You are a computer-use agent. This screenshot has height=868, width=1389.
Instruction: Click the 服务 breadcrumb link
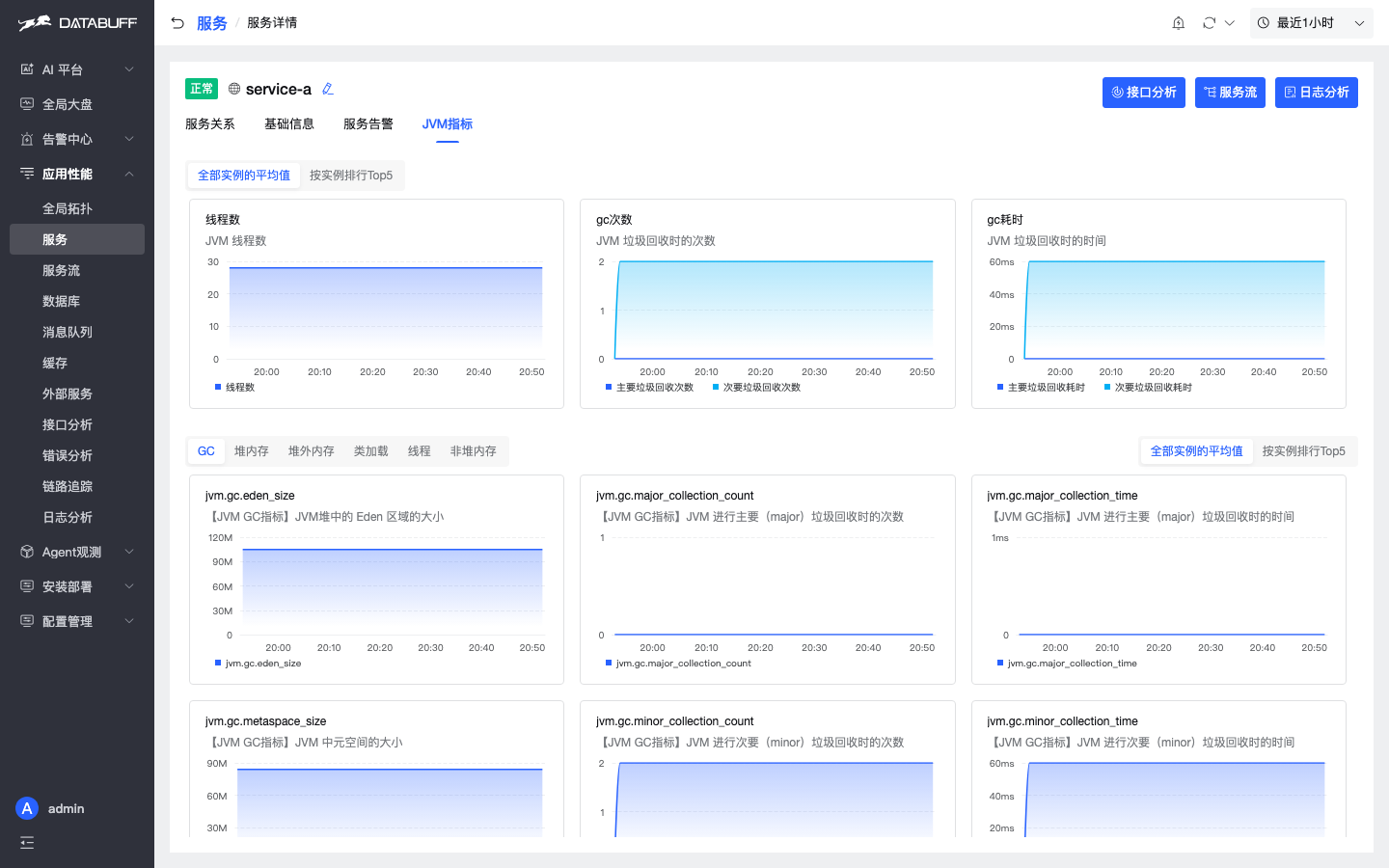click(x=211, y=23)
